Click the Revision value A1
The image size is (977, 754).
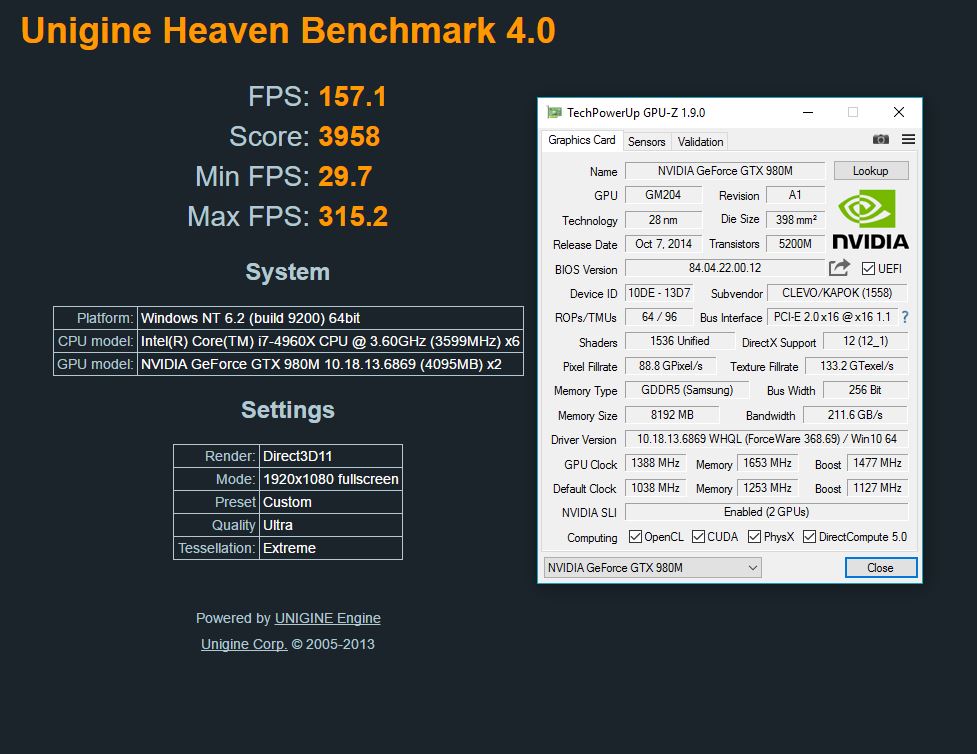(x=795, y=195)
